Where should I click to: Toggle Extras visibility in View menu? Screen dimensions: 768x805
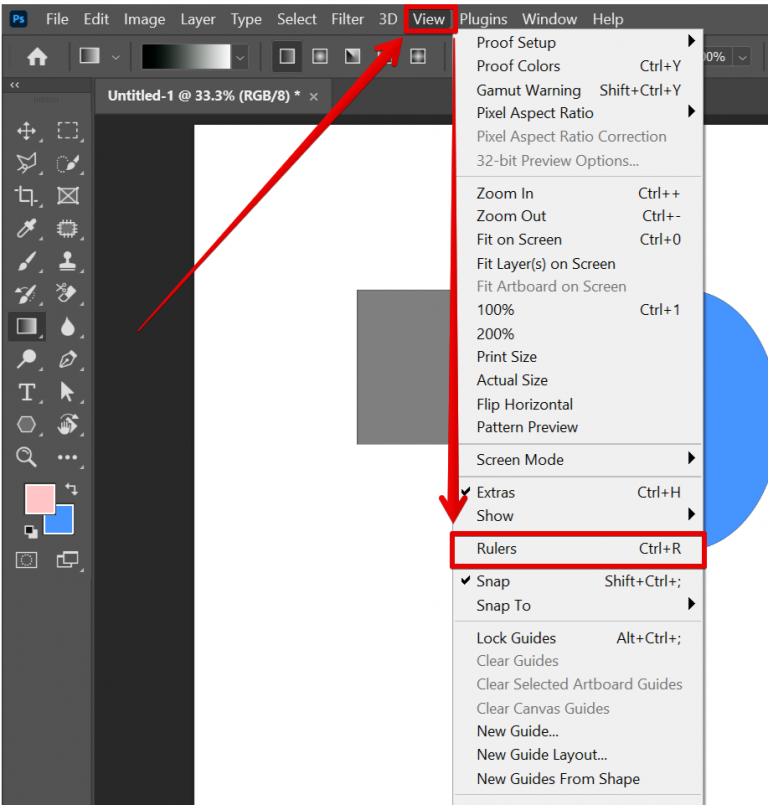(x=496, y=492)
